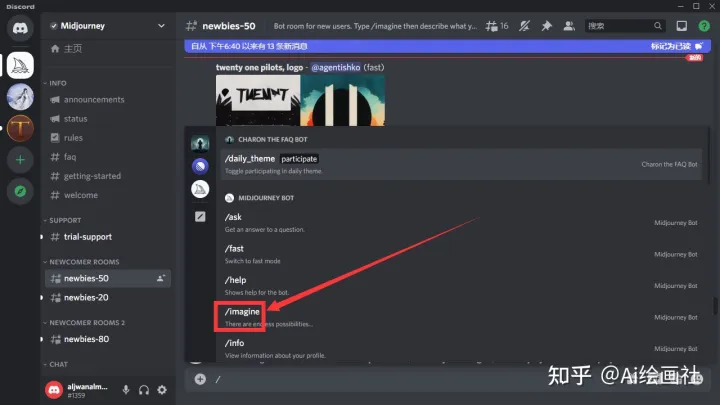Open the announcements channel
This screenshot has width=720, height=405.
(x=94, y=100)
